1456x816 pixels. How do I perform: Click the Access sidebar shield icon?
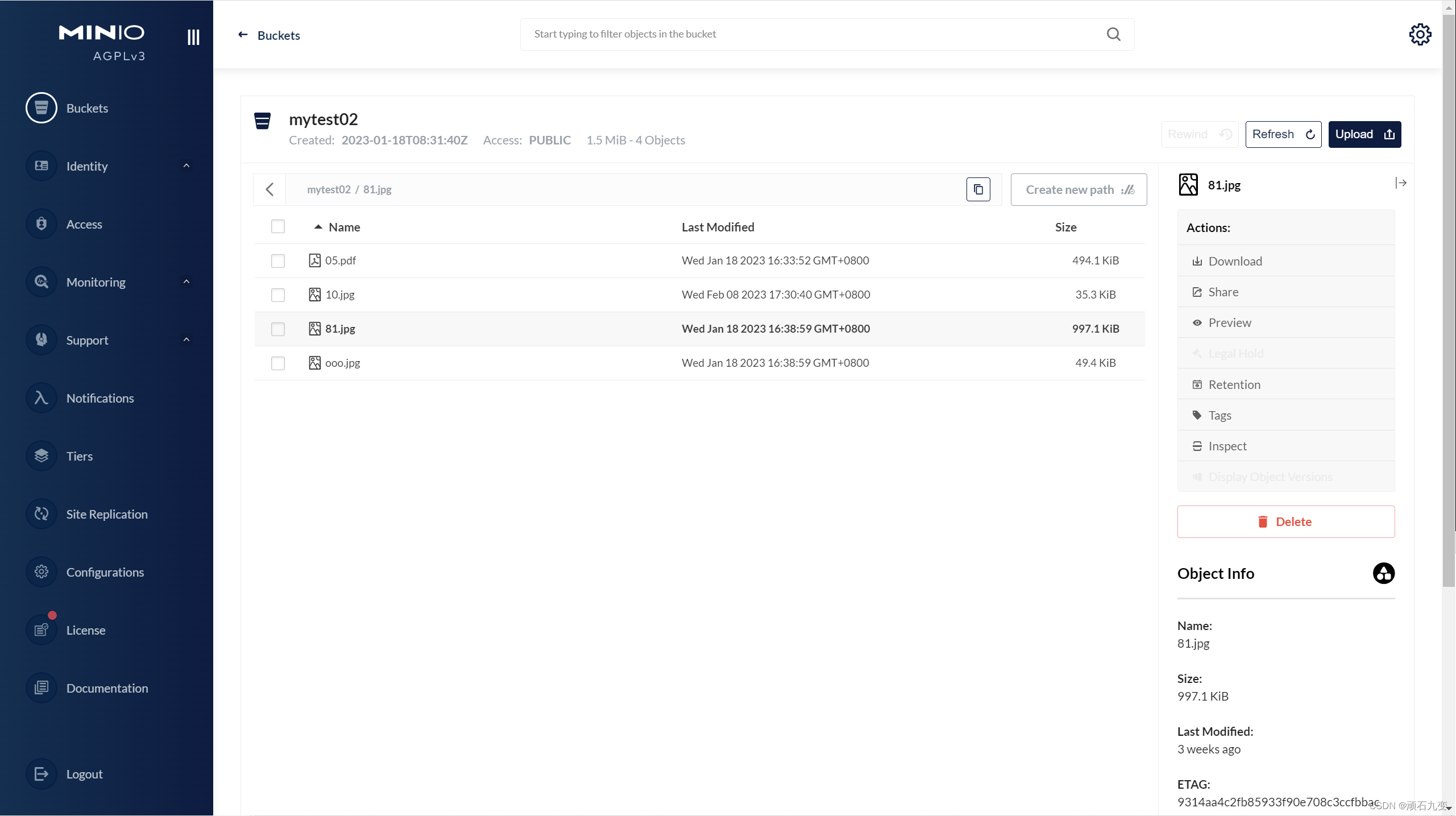coord(42,224)
